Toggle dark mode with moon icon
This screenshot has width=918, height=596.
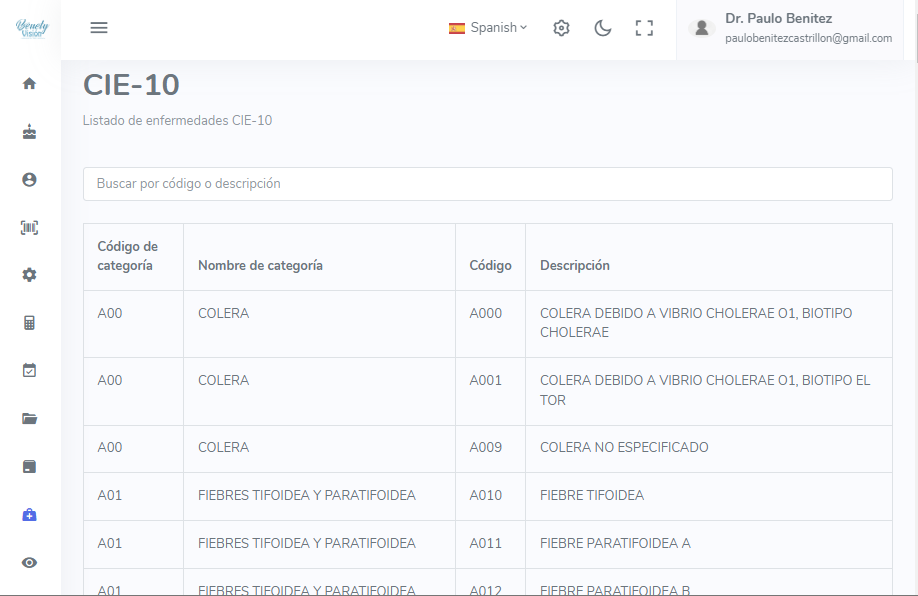(603, 28)
